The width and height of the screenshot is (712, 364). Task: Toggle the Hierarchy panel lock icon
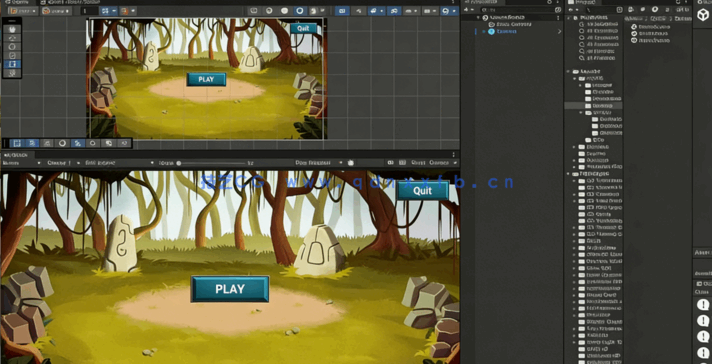click(549, 2)
